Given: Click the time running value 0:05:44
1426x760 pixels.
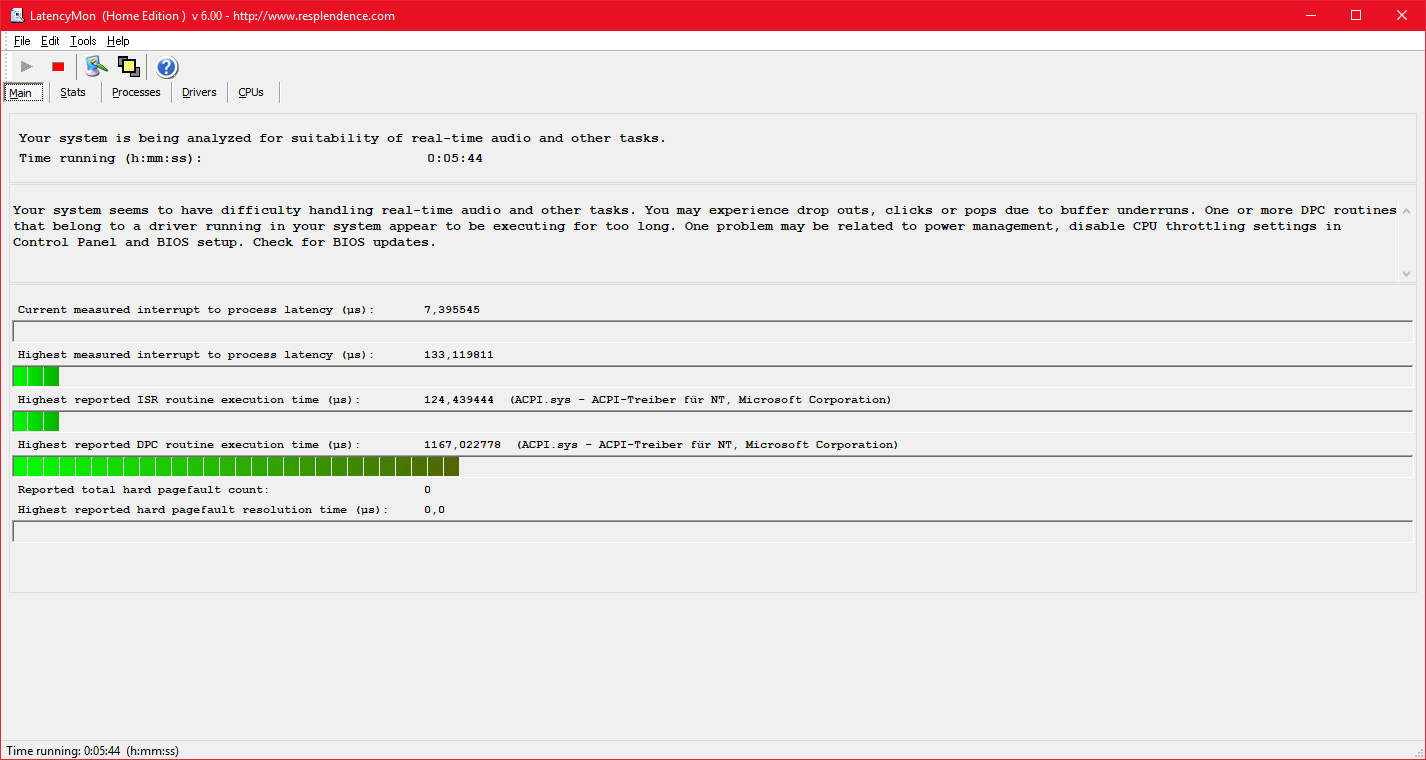Looking at the screenshot, I should click(x=455, y=158).
